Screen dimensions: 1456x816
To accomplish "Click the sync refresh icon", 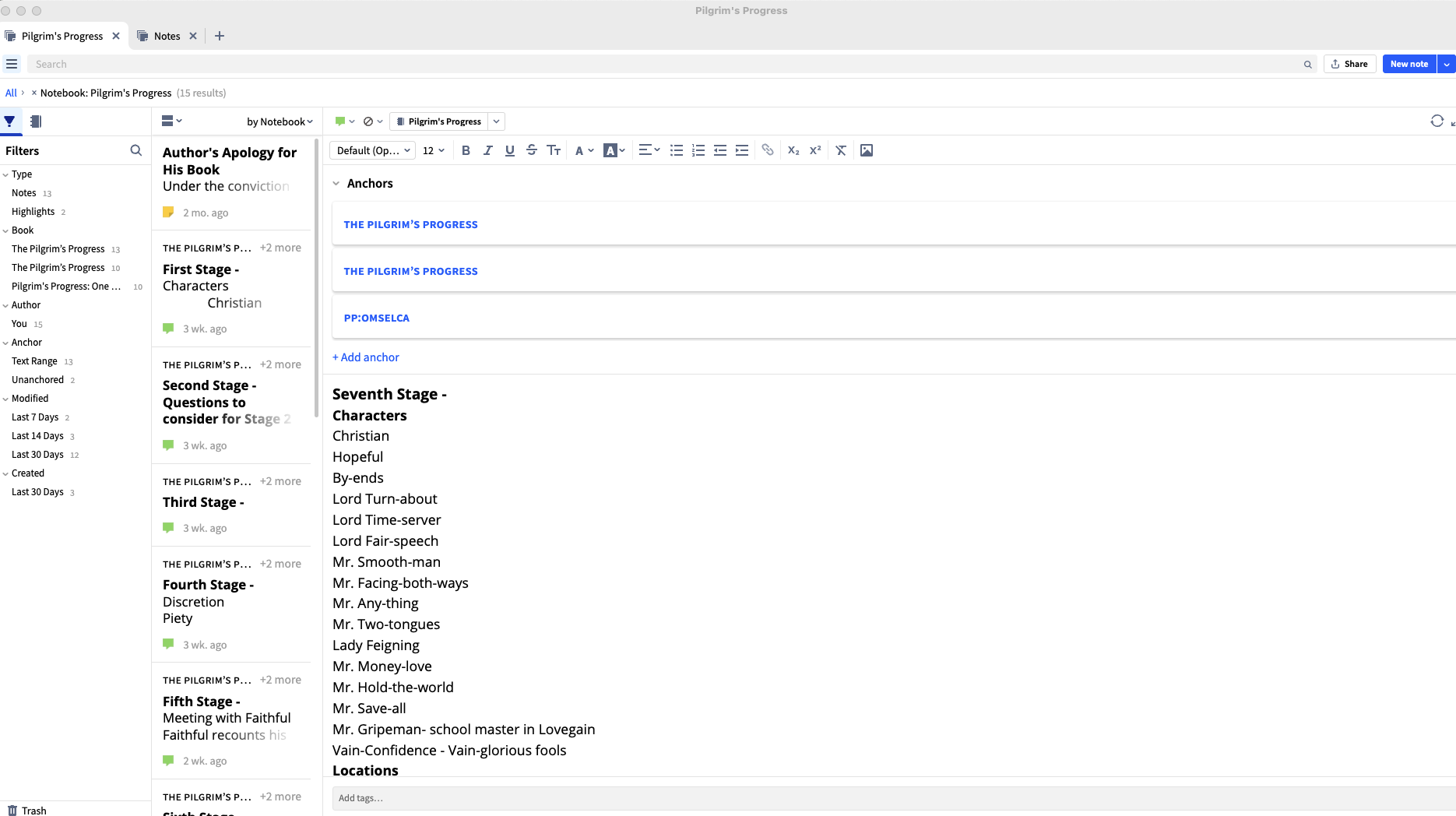I will point(1437,121).
